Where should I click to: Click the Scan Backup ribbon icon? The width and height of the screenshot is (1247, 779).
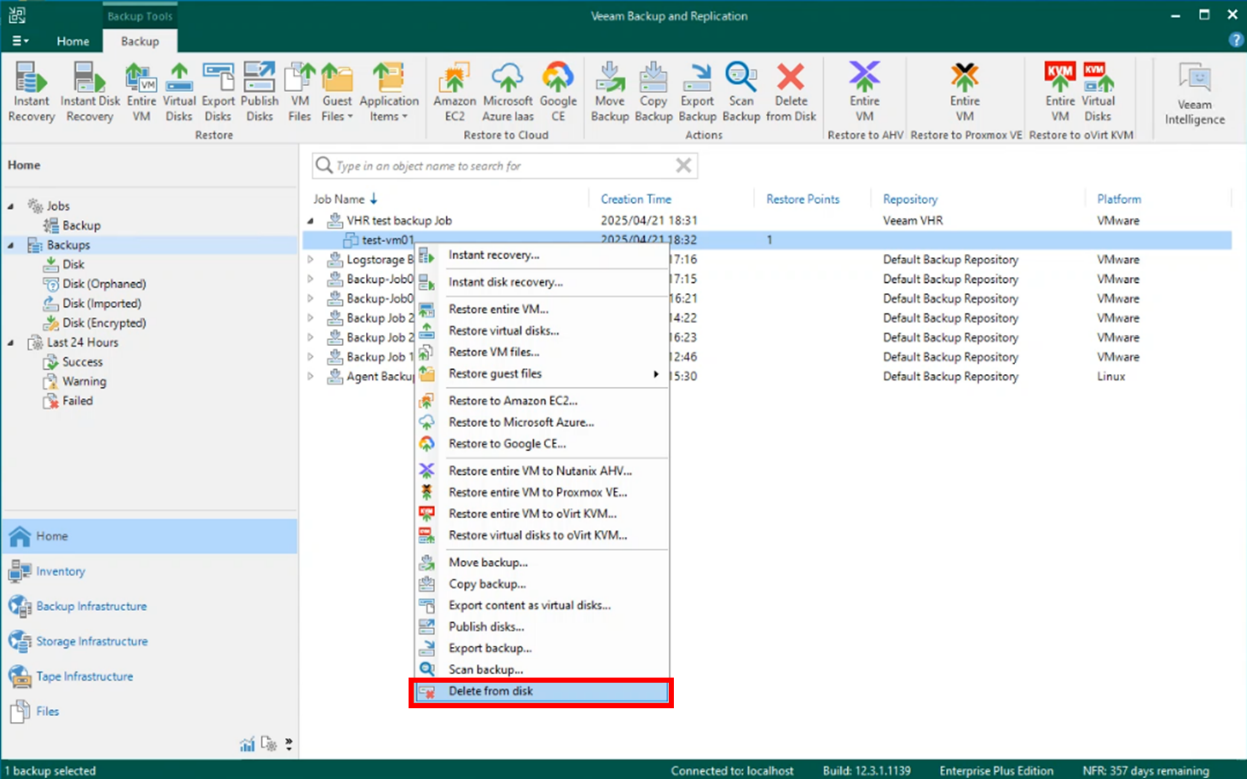pos(741,92)
